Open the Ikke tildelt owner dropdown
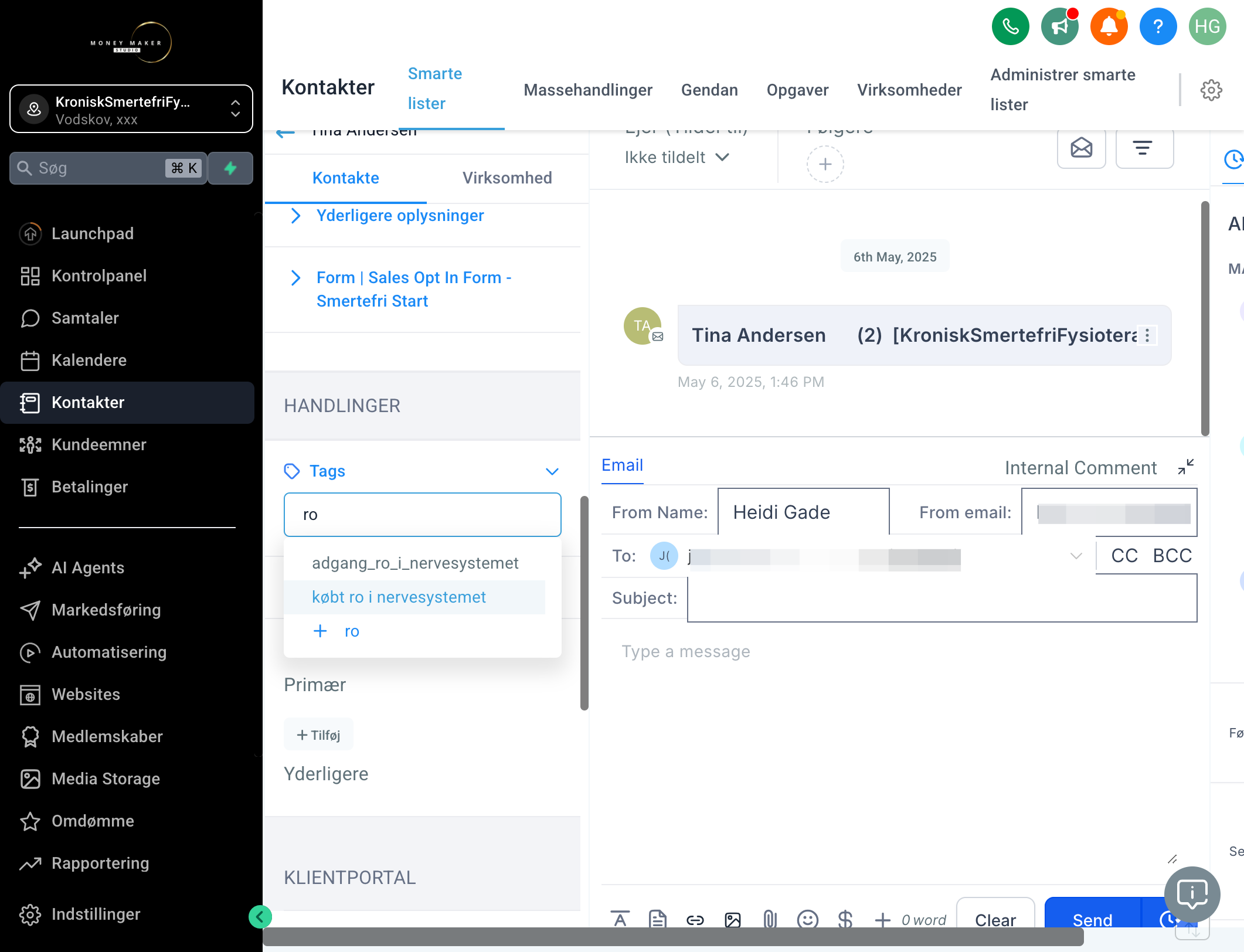Image resolution: width=1244 pixels, height=952 pixels. point(677,158)
